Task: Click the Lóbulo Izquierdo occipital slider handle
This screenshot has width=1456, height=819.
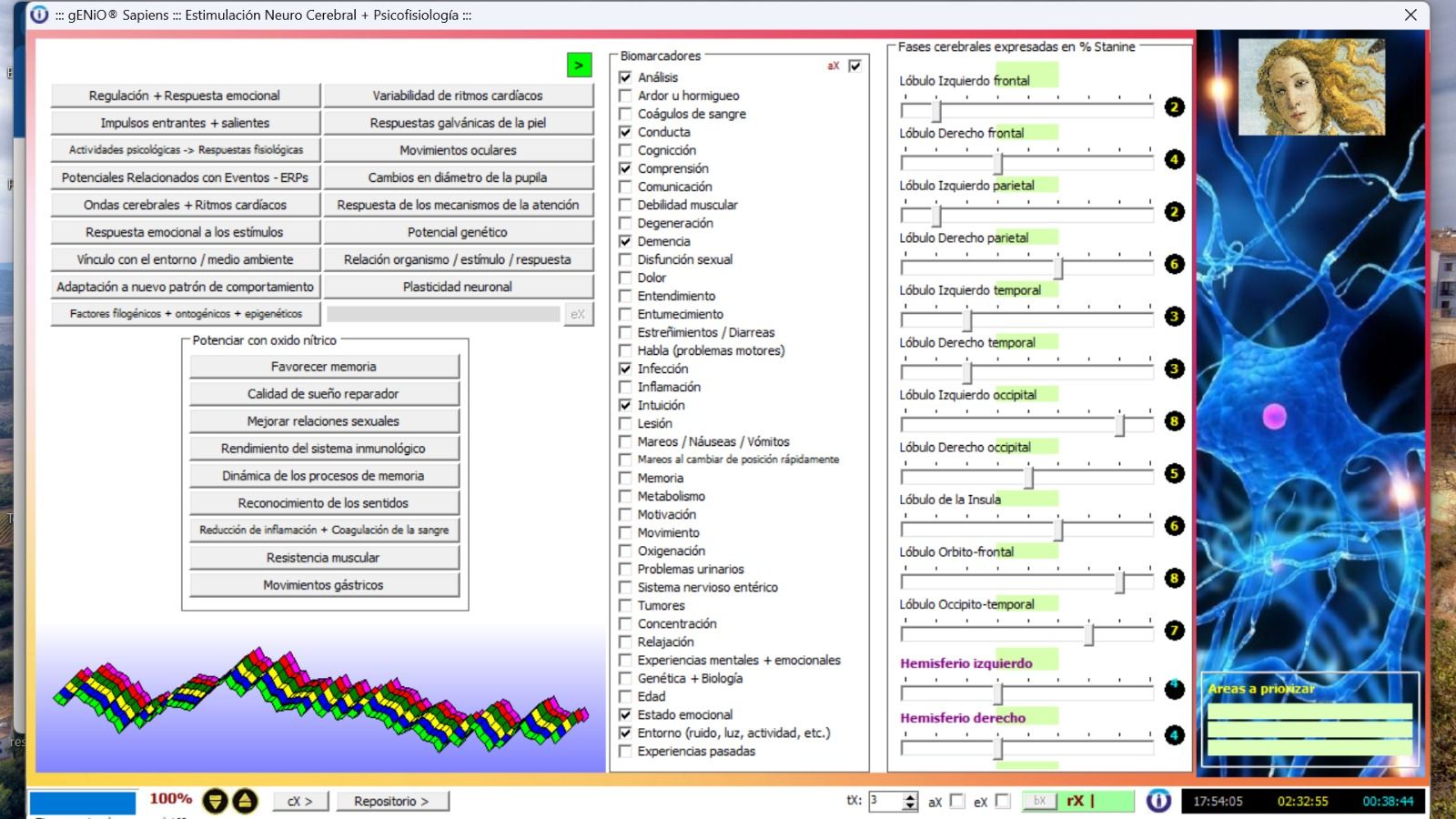Action: [1120, 425]
